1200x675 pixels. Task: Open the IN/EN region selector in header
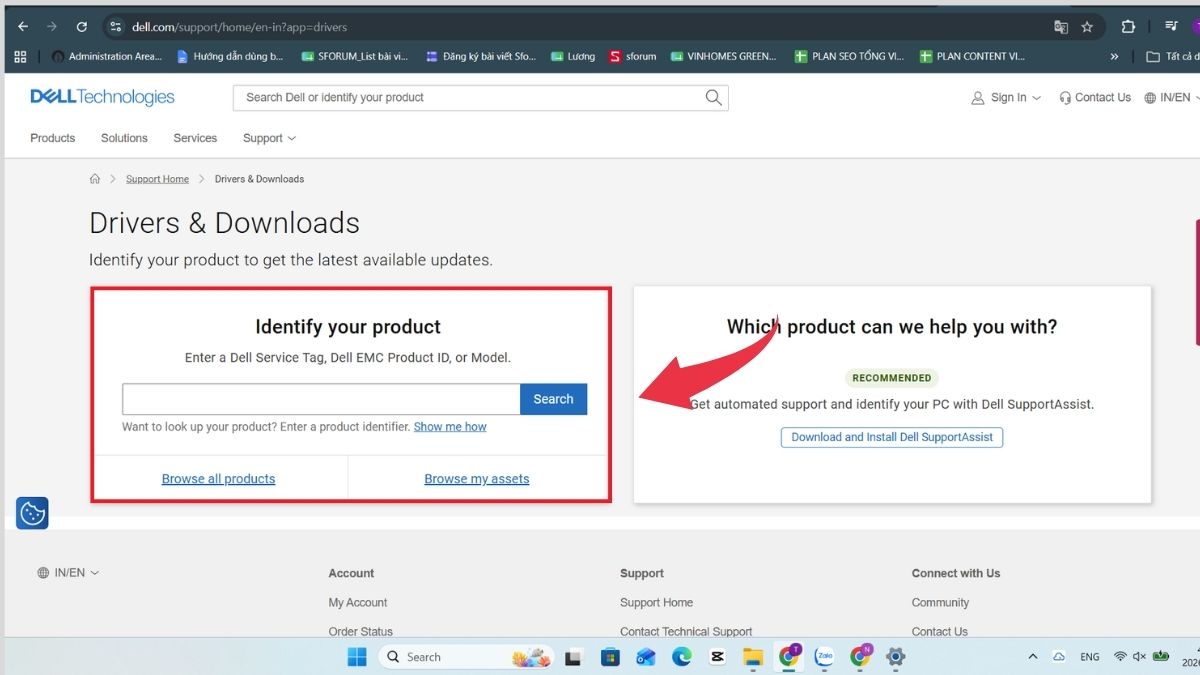click(x=1171, y=97)
